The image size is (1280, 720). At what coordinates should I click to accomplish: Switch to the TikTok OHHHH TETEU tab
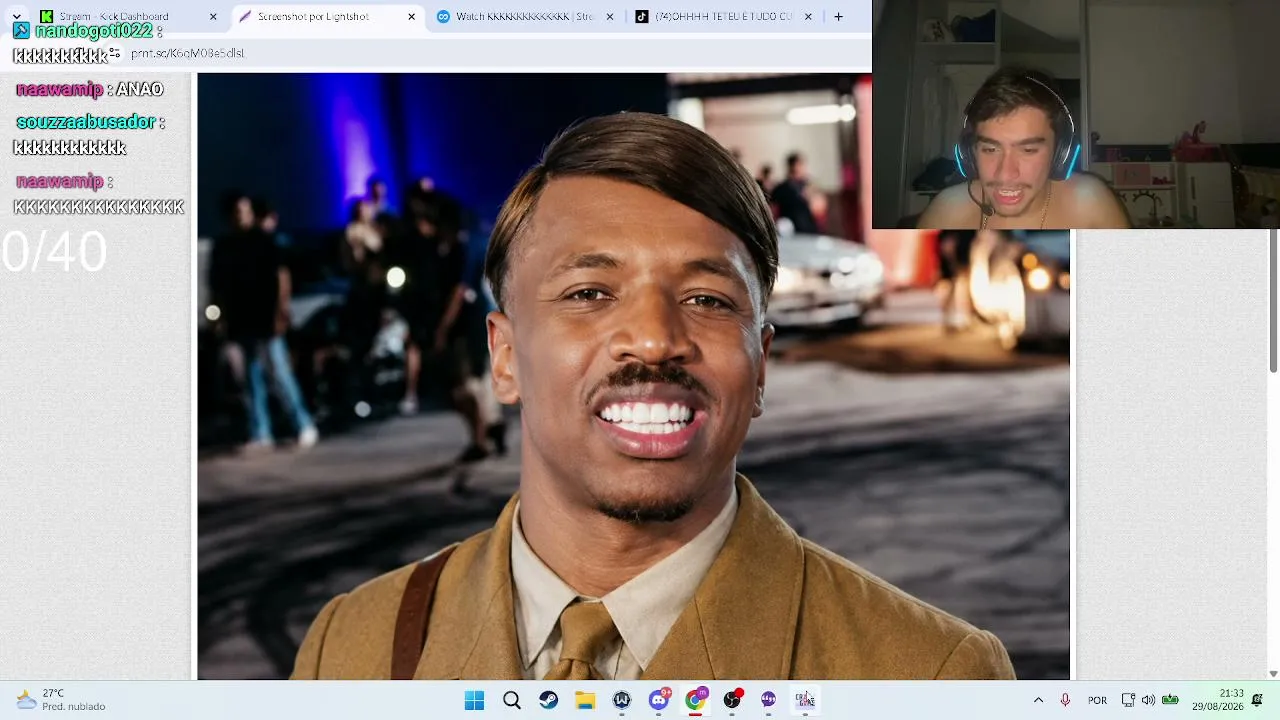[x=725, y=16]
